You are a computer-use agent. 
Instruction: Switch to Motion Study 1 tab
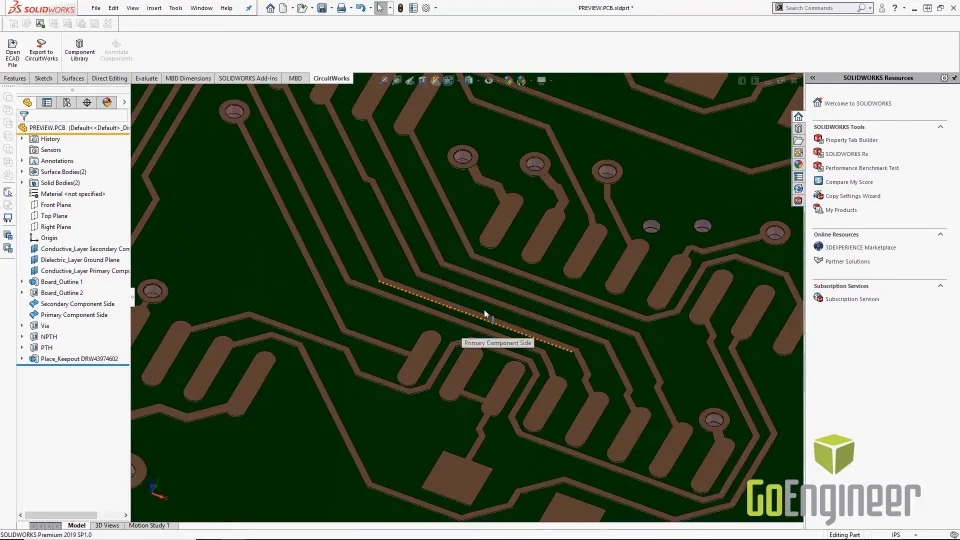coord(149,525)
